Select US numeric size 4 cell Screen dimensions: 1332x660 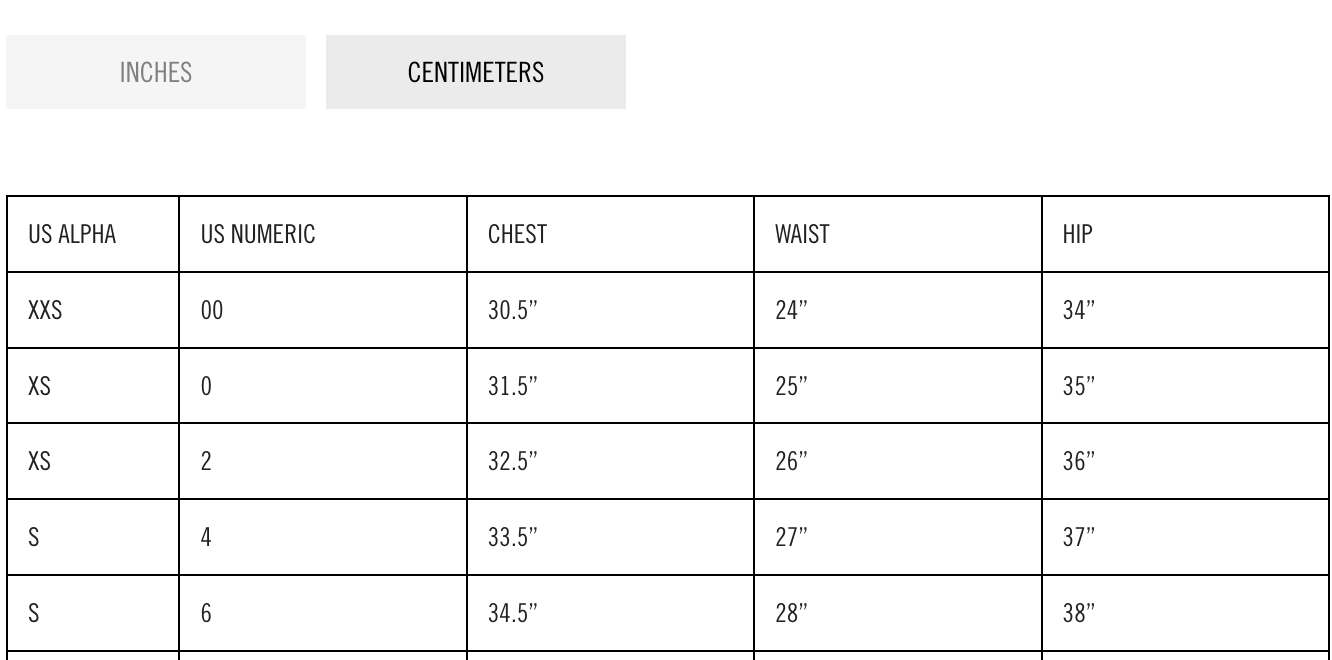206,537
